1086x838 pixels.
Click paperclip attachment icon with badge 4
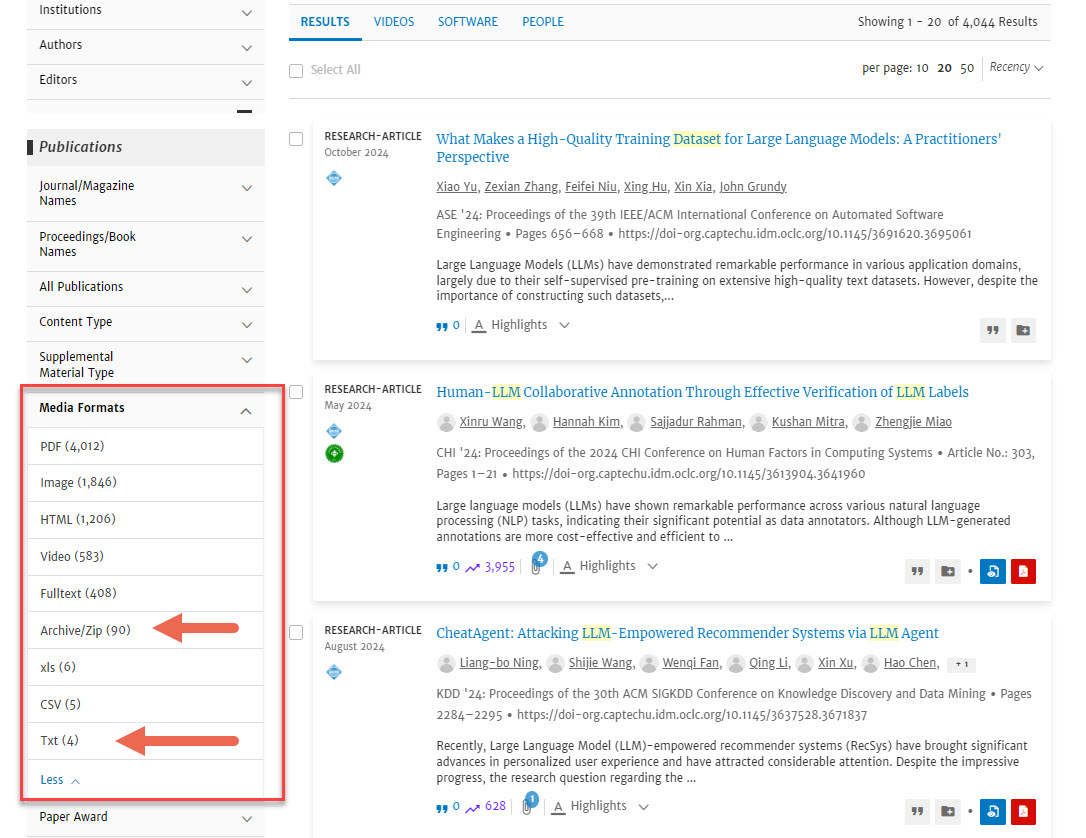[x=536, y=567]
